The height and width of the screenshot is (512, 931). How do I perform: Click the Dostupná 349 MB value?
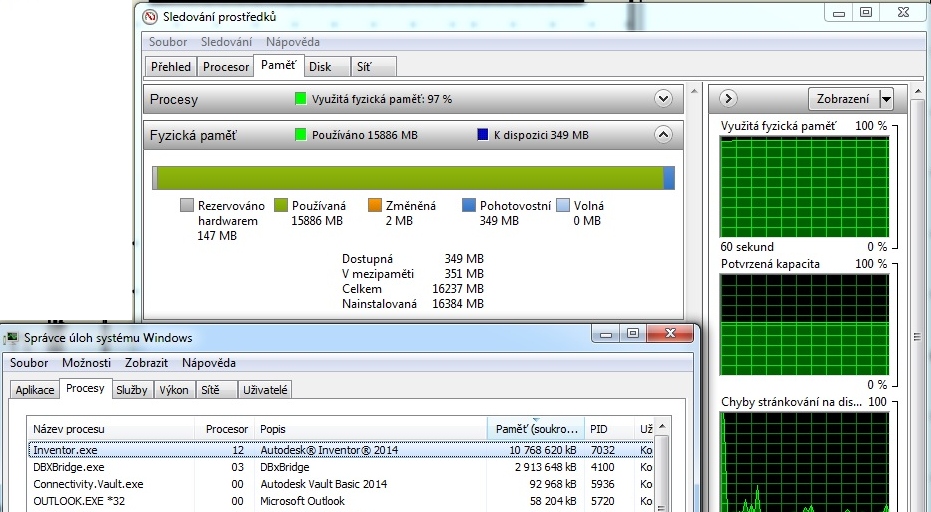tap(464, 259)
